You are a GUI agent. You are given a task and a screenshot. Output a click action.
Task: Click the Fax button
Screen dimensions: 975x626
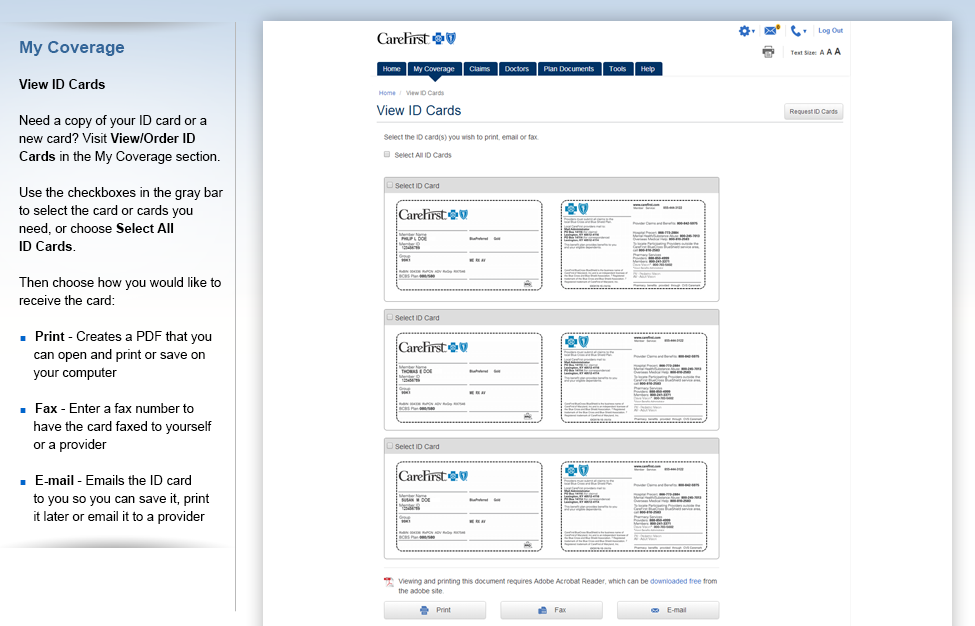(x=552, y=610)
